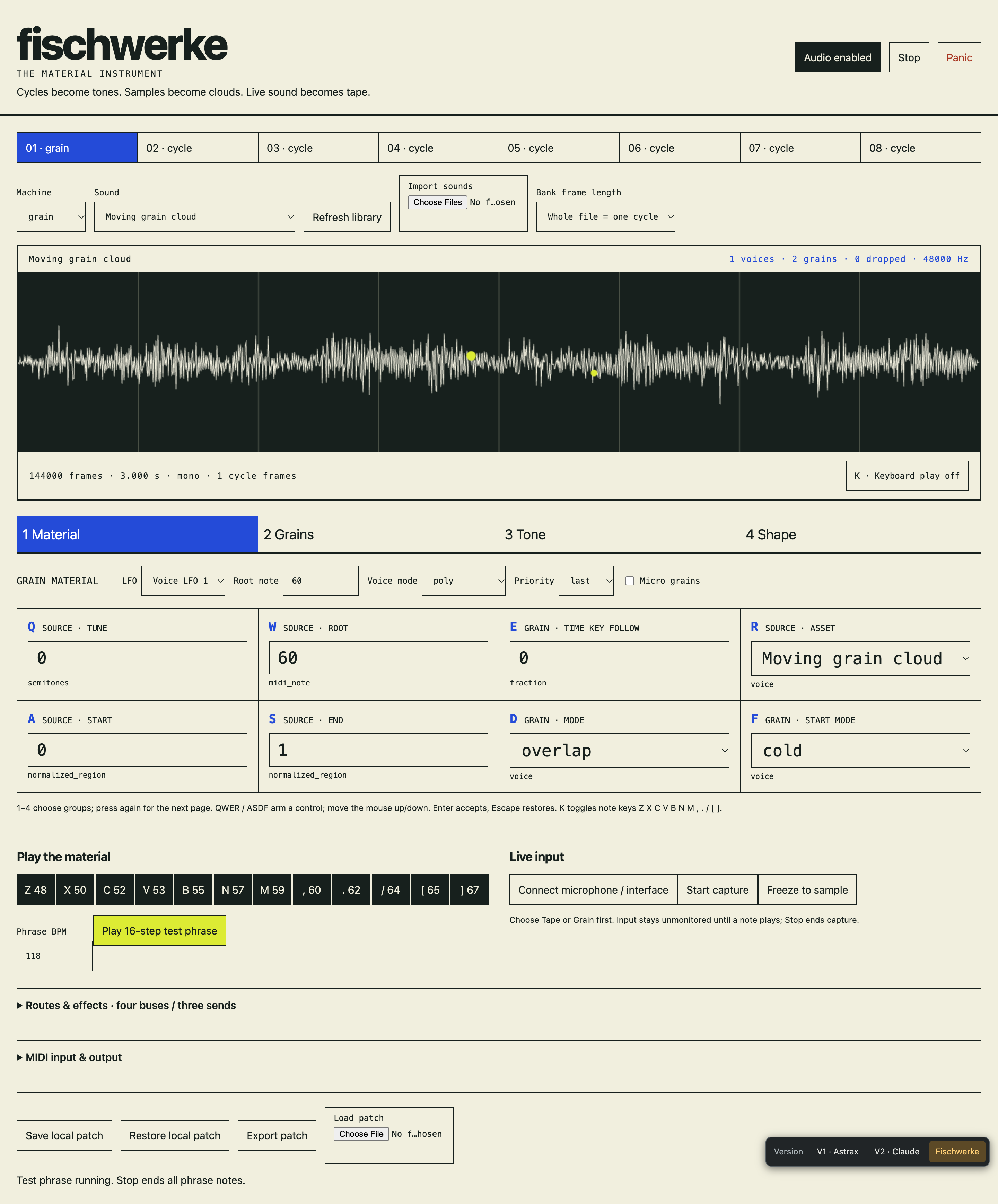The image size is (998, 1204).
Task: Select the 05 · cycle slot tab
Action: click(x=559, y=148)
